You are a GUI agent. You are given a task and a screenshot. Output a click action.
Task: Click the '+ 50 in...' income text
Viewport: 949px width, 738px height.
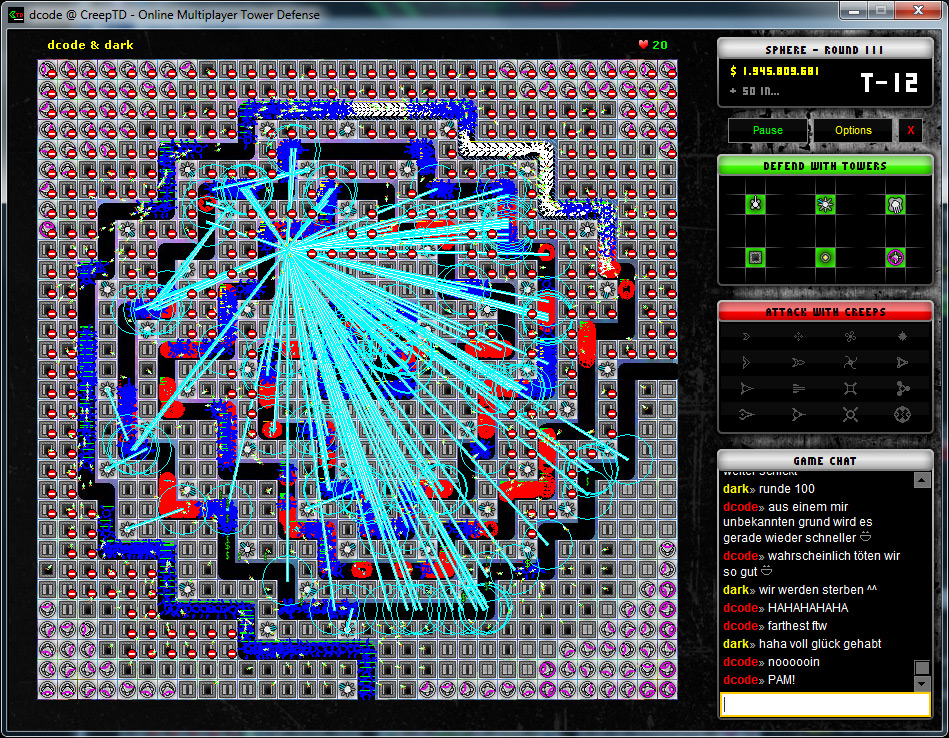pyautogui.click(x=754, y=91)
